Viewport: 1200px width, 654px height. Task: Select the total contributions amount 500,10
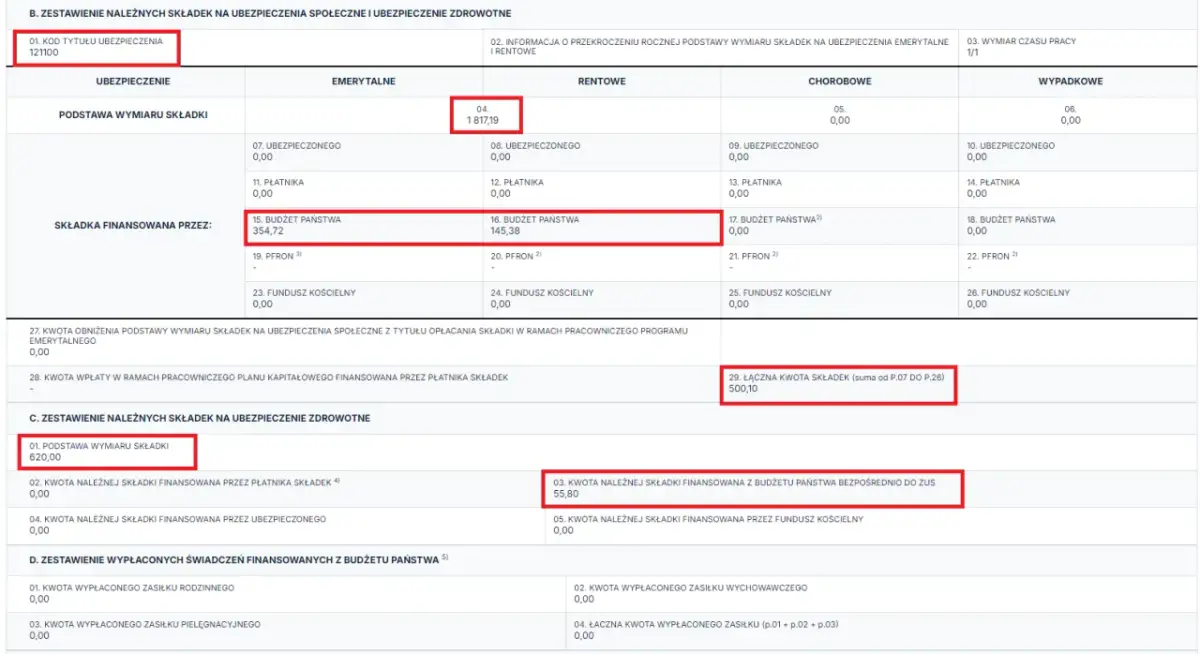[x=744, y=389]
